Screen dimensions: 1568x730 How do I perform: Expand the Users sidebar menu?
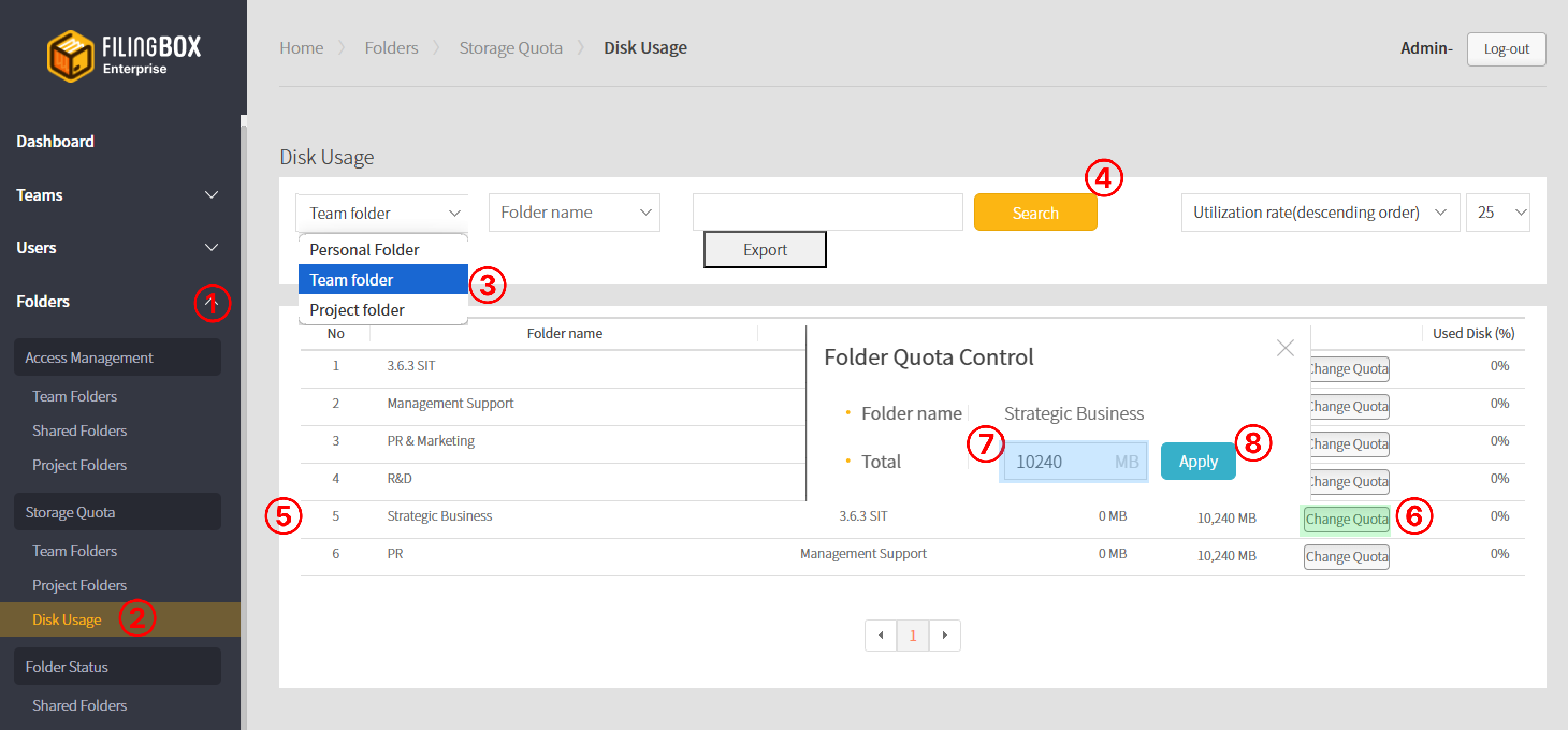[210, 247]
